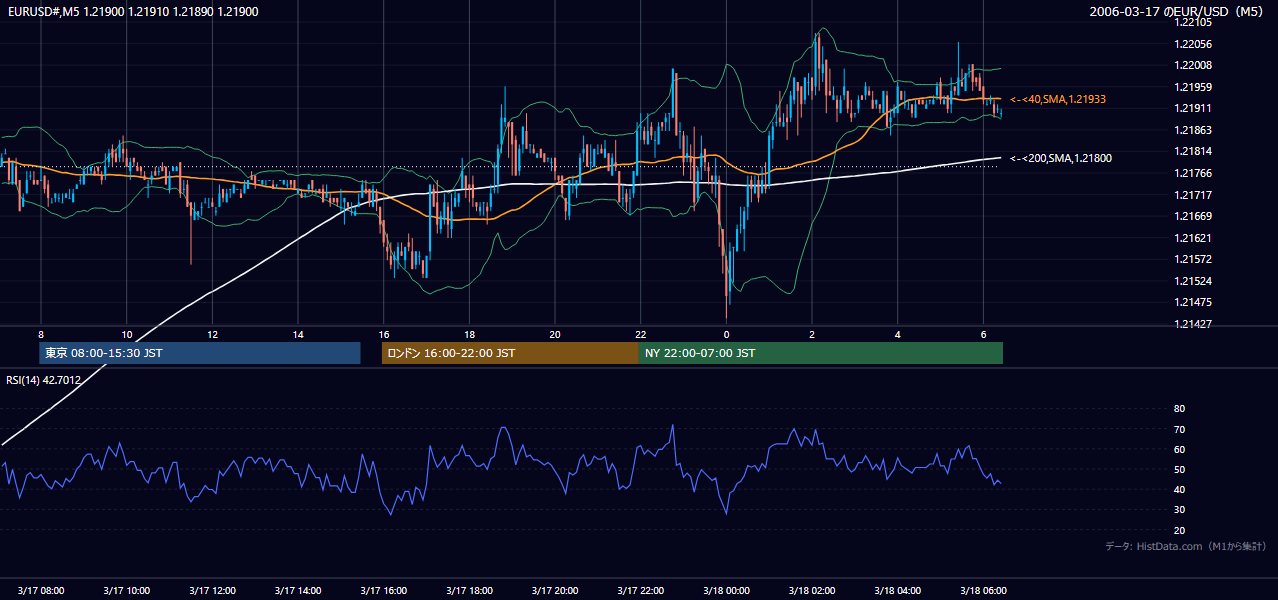
Task: Click hour label 22 under the price chart
Action: point(641,334)
